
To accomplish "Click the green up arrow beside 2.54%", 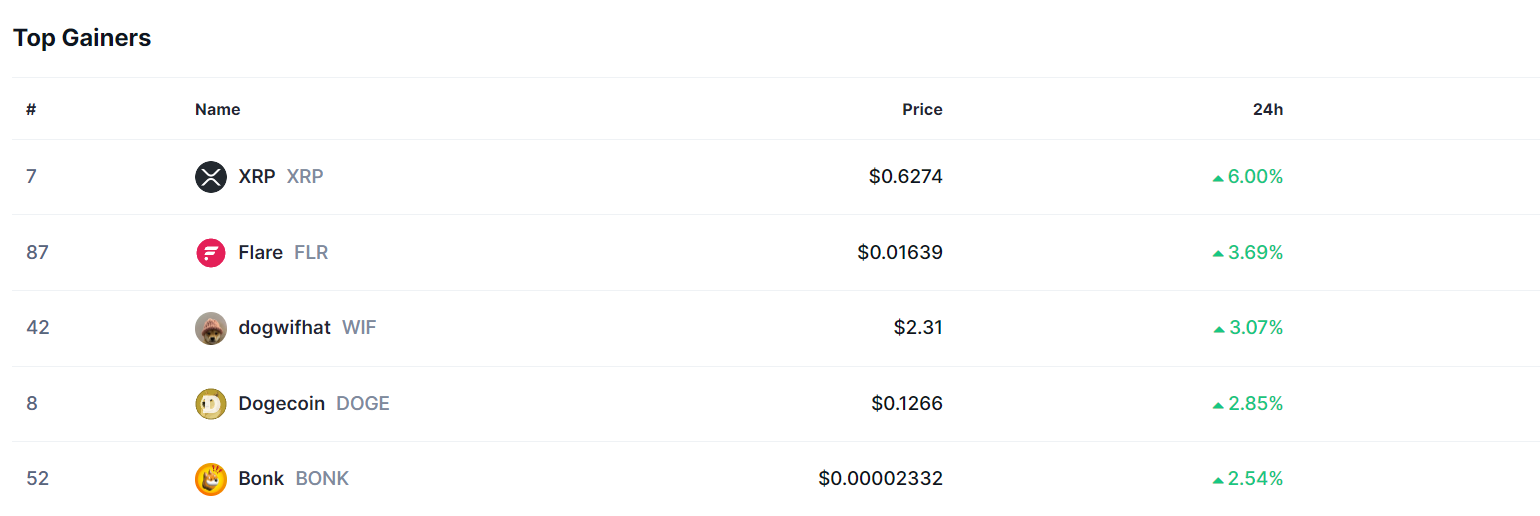I will [x=1218, y=480].
